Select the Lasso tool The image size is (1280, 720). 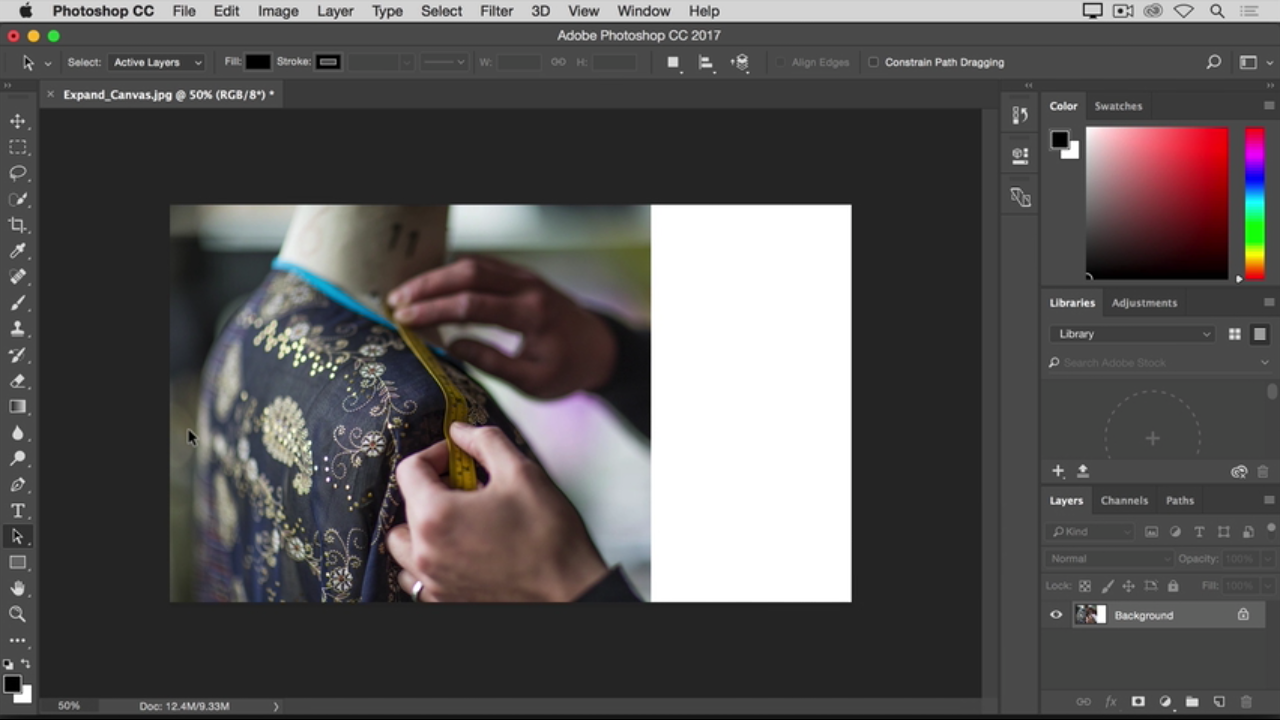18,173
